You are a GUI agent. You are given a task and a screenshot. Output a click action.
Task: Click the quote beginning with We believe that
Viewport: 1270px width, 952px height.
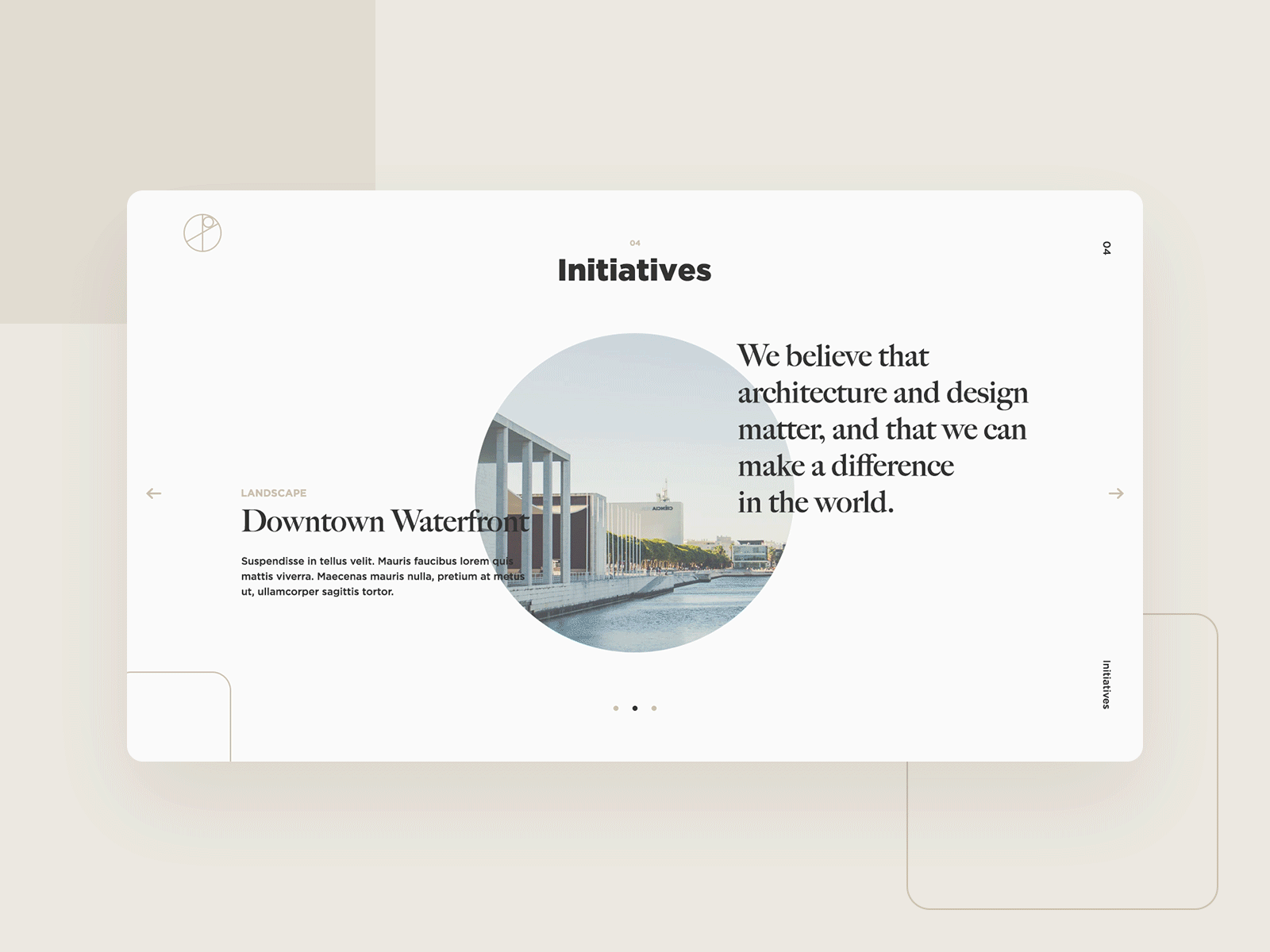click(883, 427)
